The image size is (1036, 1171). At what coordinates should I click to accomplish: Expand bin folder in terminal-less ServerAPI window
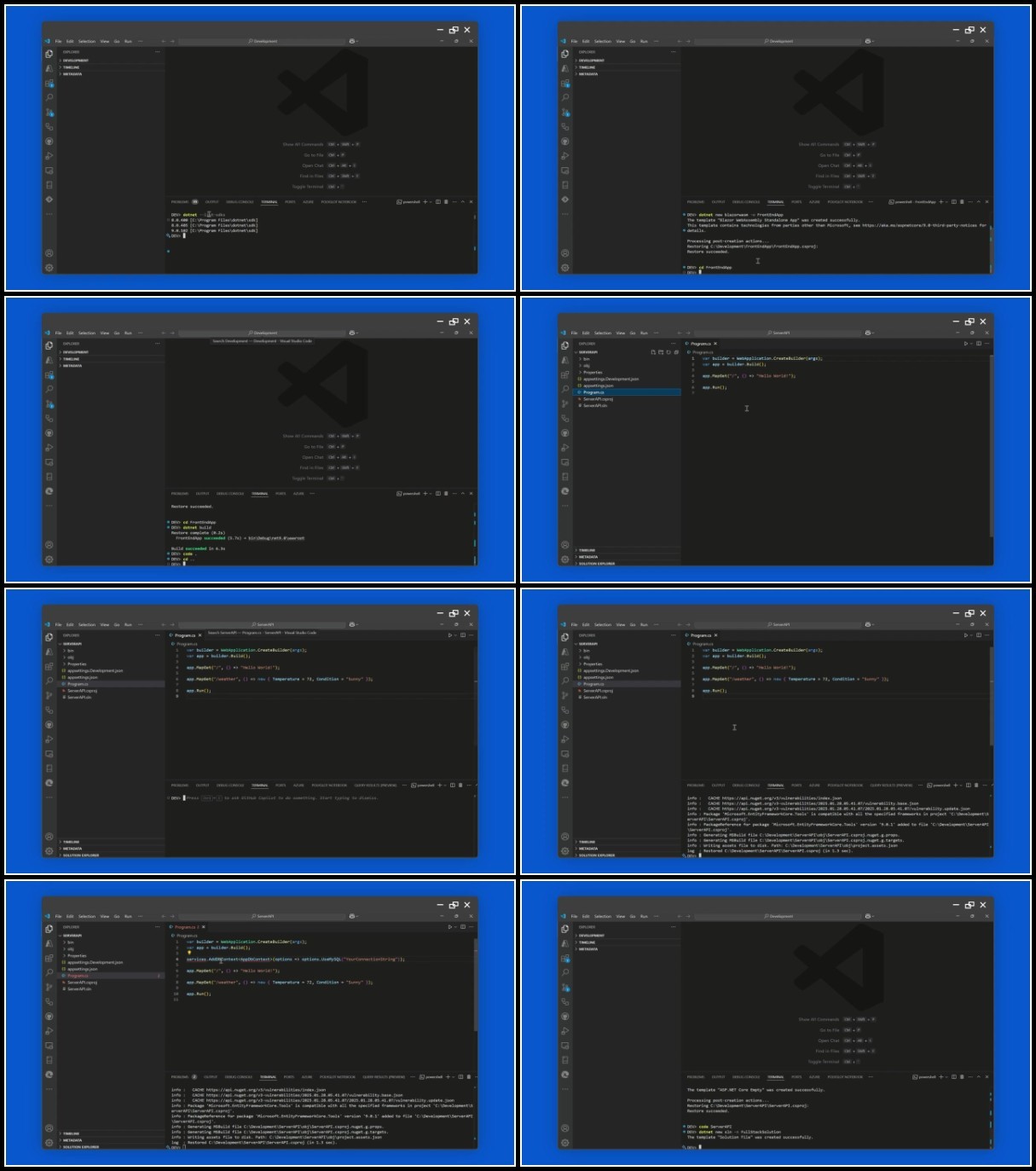tap(628, 359)
